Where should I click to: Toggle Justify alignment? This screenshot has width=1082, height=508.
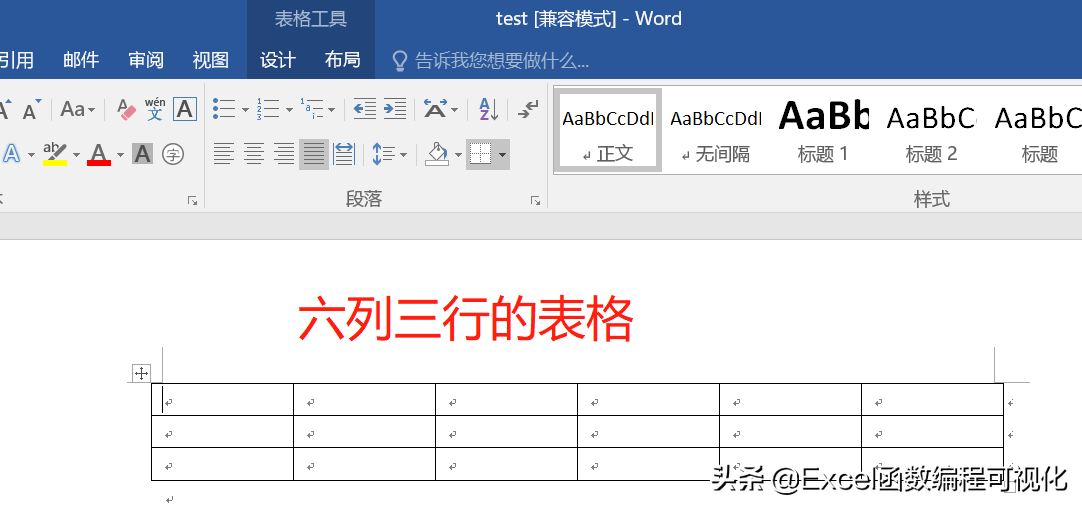click(314, 153)
